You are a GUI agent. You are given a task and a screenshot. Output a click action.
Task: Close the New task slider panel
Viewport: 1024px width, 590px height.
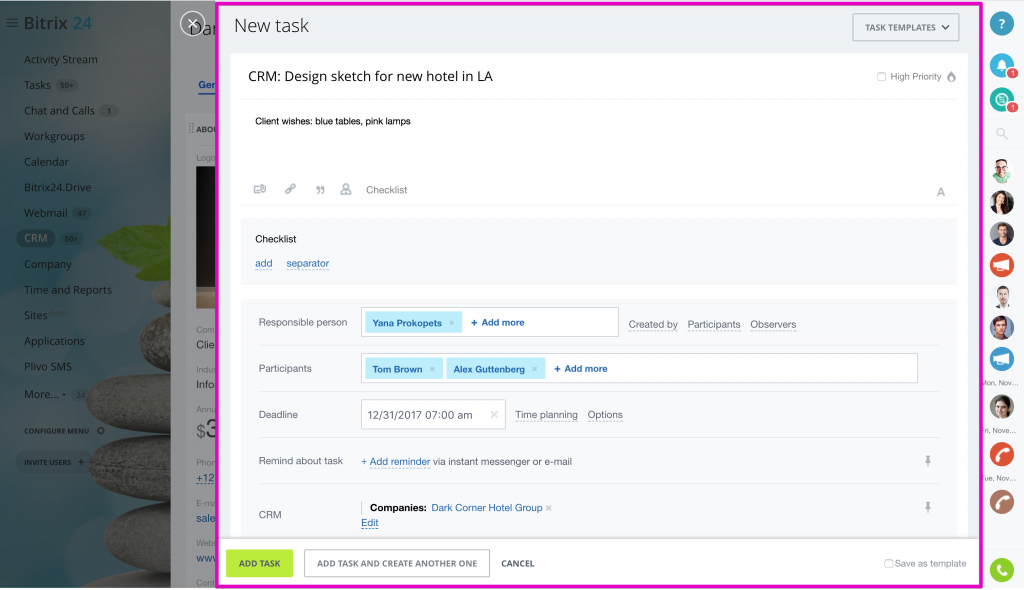(192, 24)
